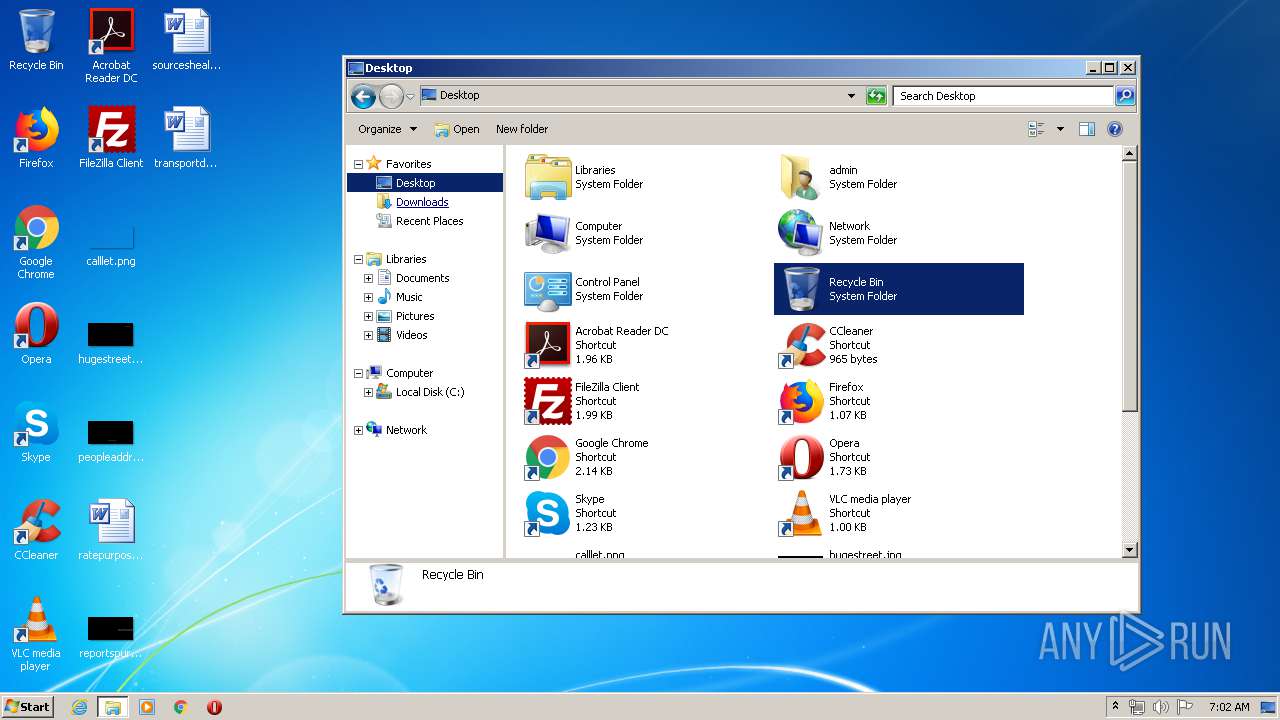The image size is (1280, 720).
Task: Select ratepurpos Word document on the desktop
Action: [111, 522]
